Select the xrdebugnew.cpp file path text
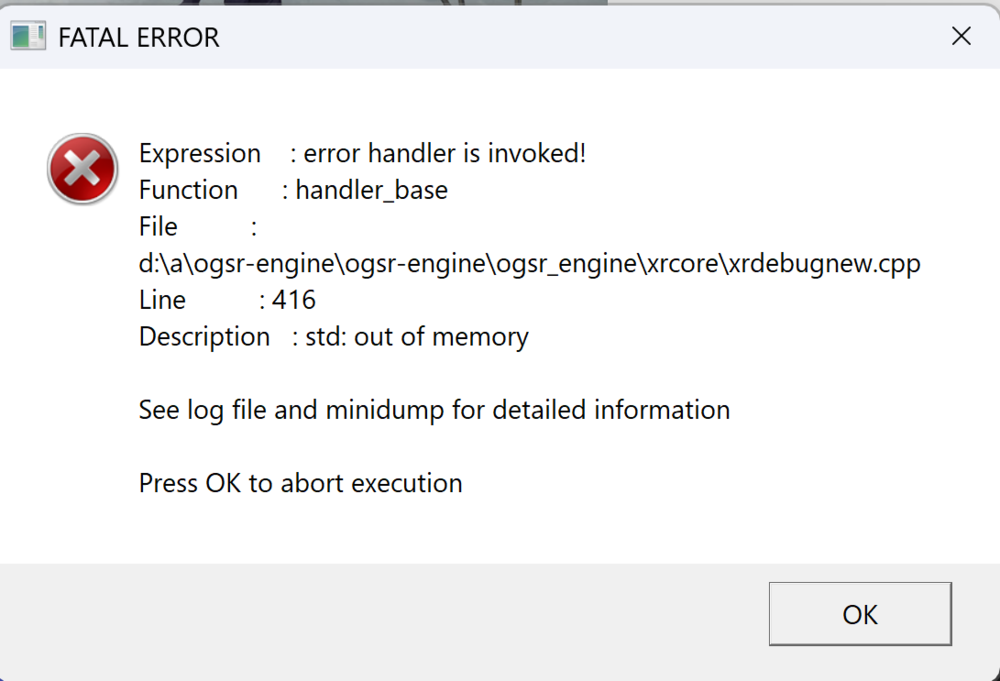The height and width of the screenshot is (681, 1000). tap(530, 262)
